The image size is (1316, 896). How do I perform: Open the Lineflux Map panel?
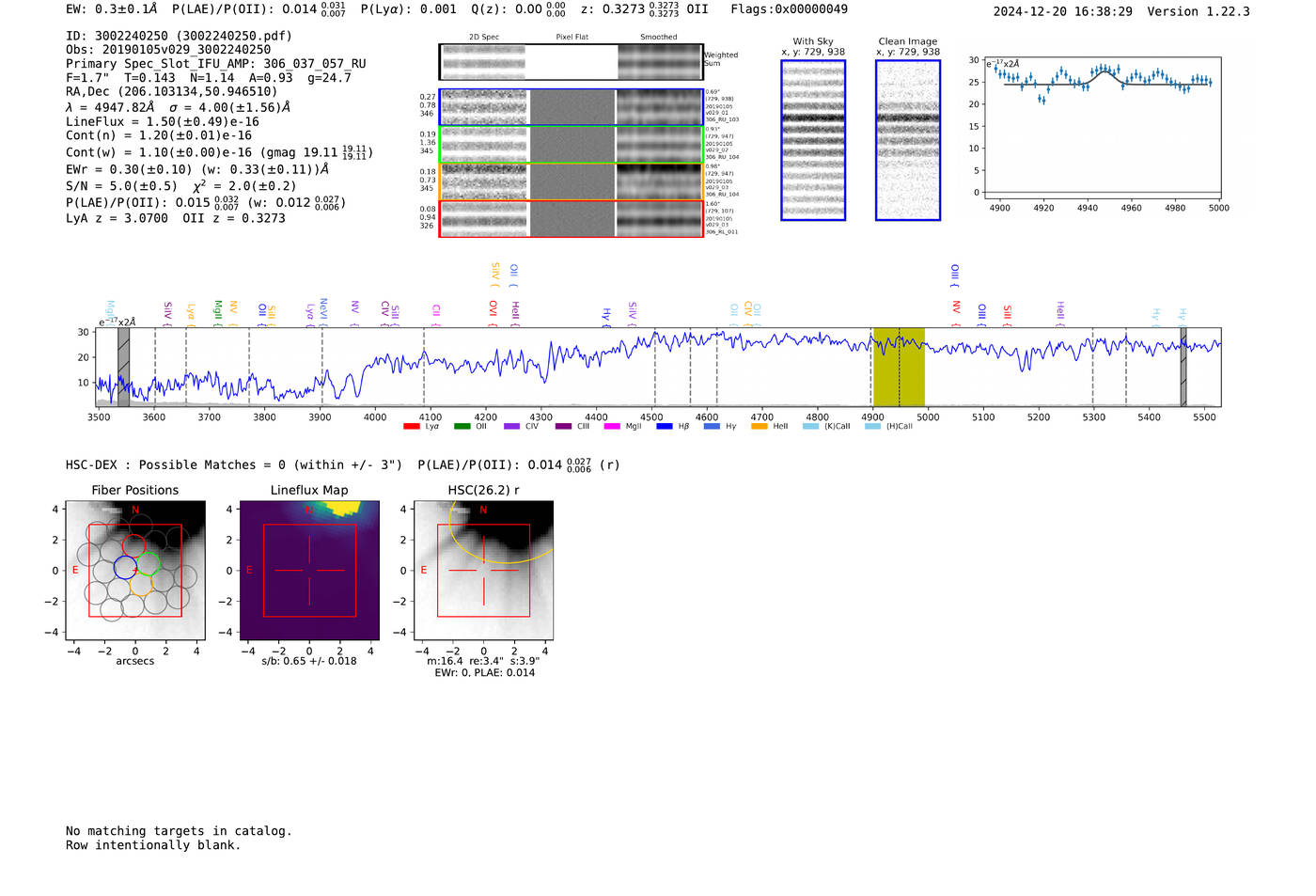[309, 571]
